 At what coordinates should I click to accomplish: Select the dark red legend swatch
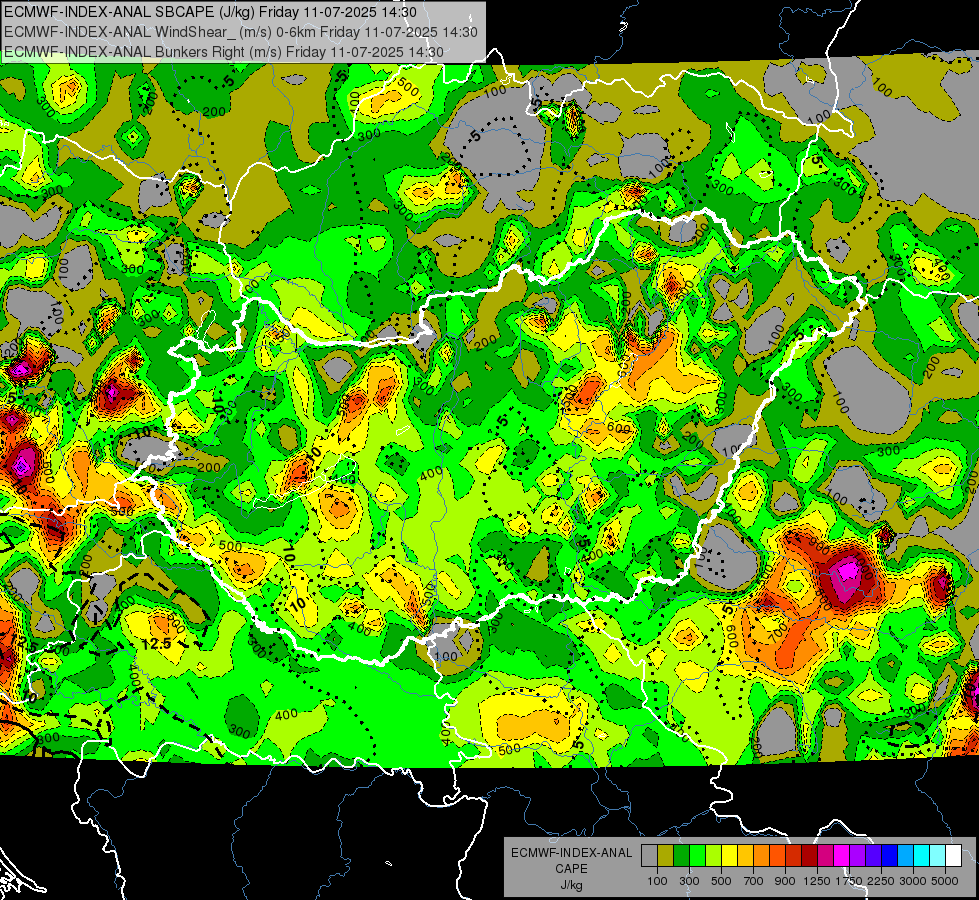809,856
